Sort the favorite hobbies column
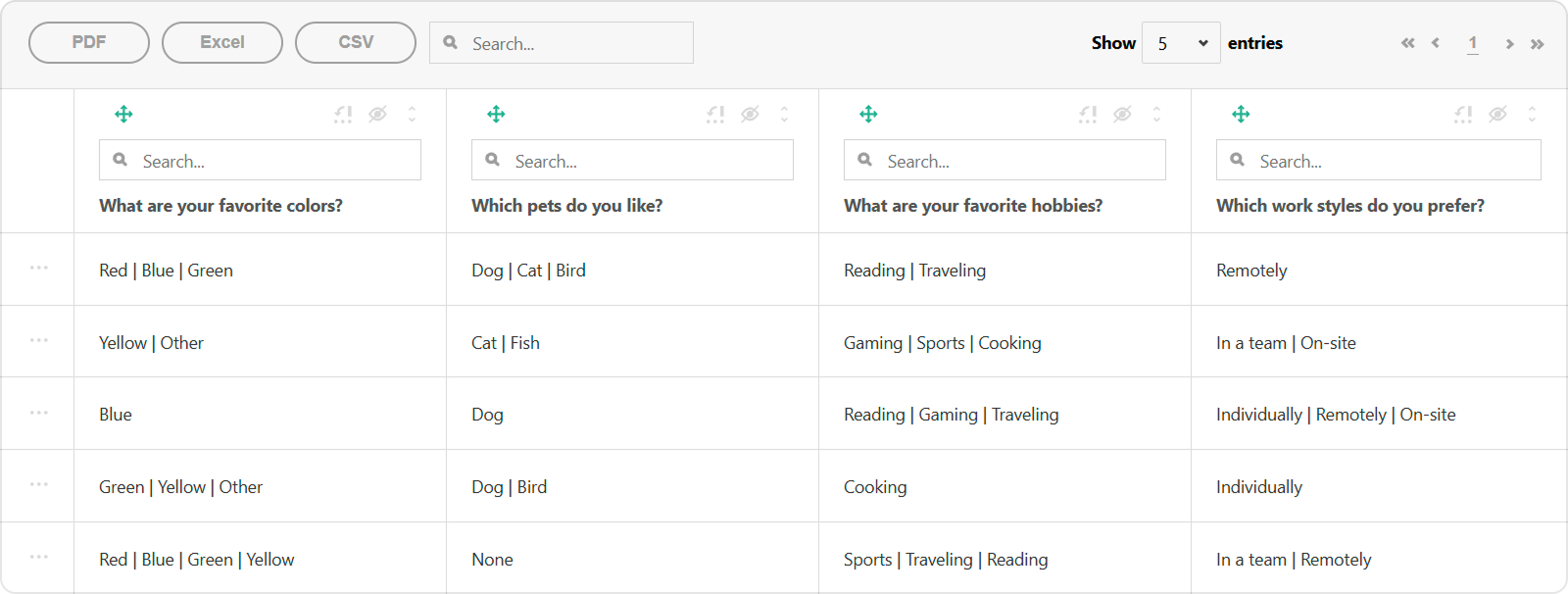The width and height of the screenshot is (1568, 594). click(x=1156, y=115)
